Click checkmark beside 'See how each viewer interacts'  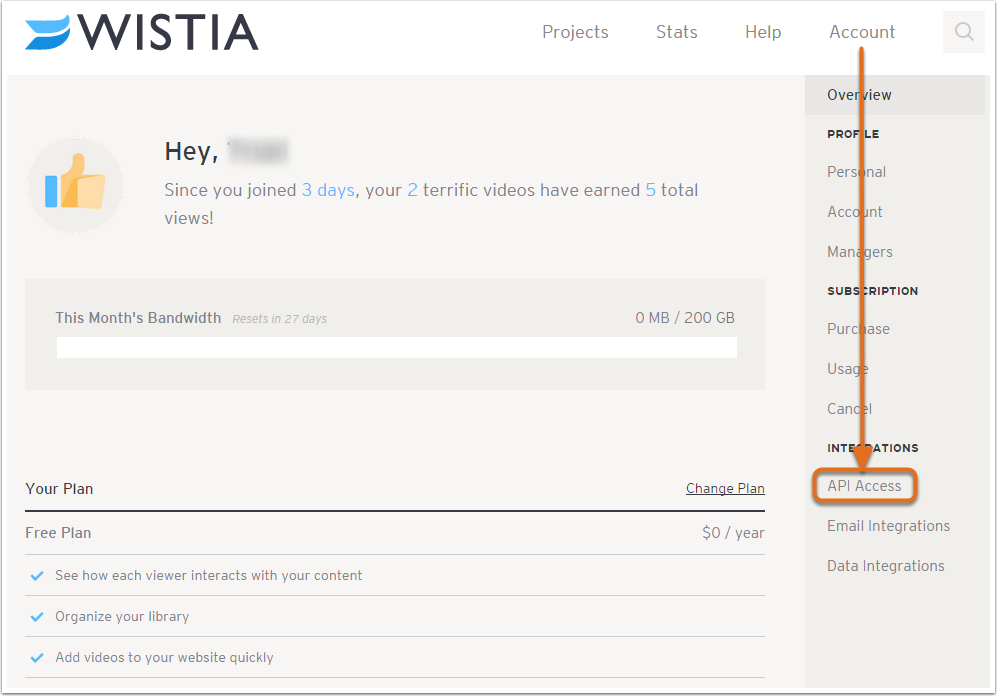coord(37,576)
